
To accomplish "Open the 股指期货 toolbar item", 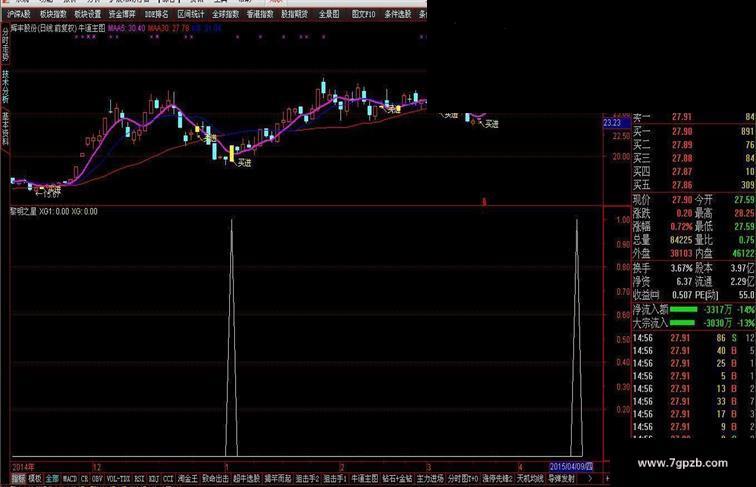I will pos(295,14).
